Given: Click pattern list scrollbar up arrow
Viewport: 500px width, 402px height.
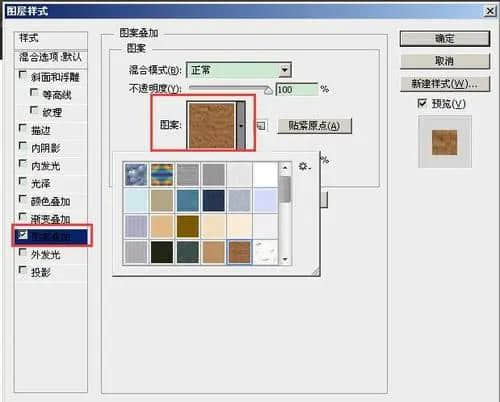Looking at the screenshot, I should point(285,168).
